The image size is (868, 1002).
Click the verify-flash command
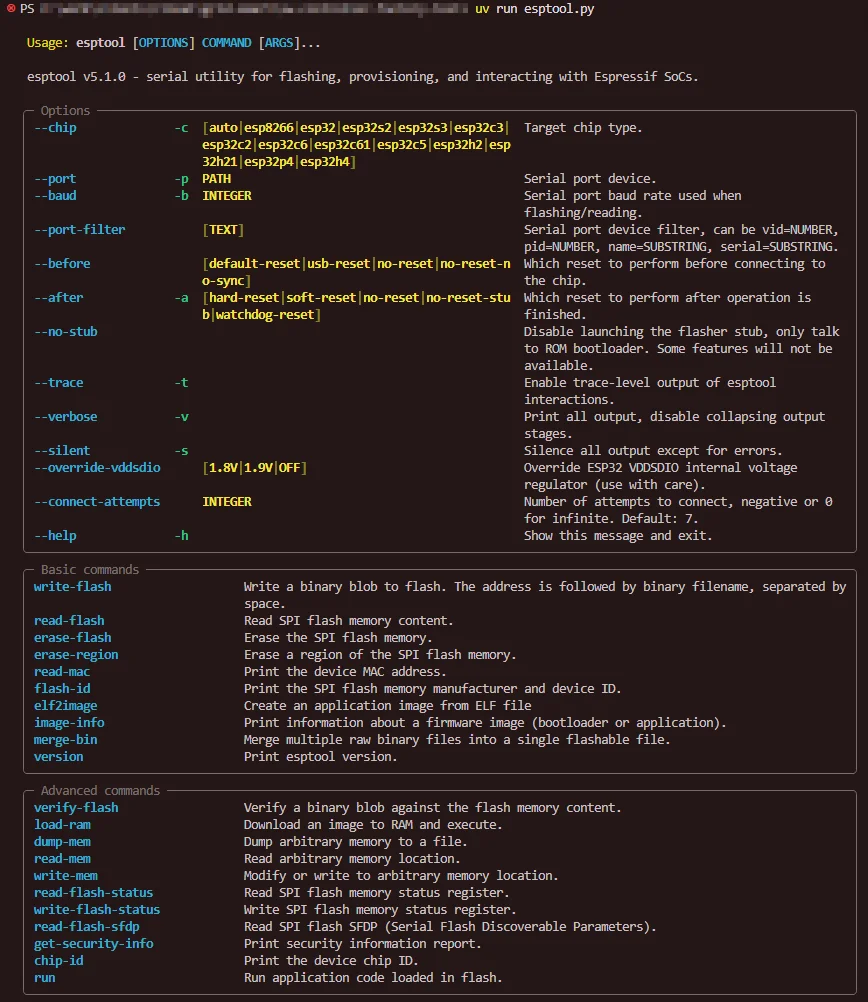pyautogui.click(x=76, y=808)
